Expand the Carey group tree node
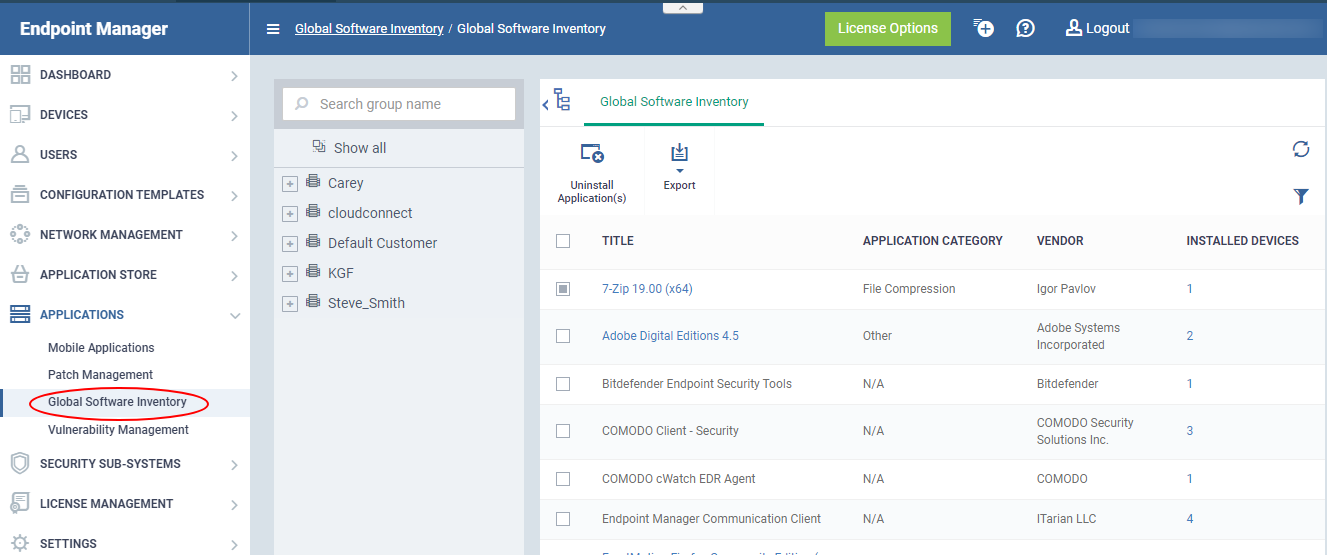 click(290, 184)
